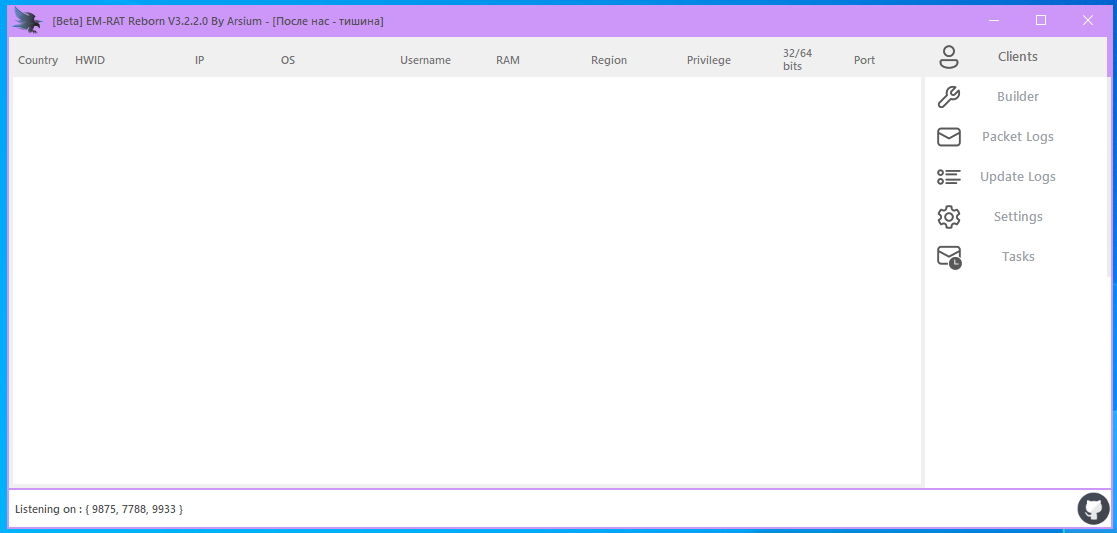Click the Clients person icon
This screenshot has height=533, width=1117.
[948, 57]
